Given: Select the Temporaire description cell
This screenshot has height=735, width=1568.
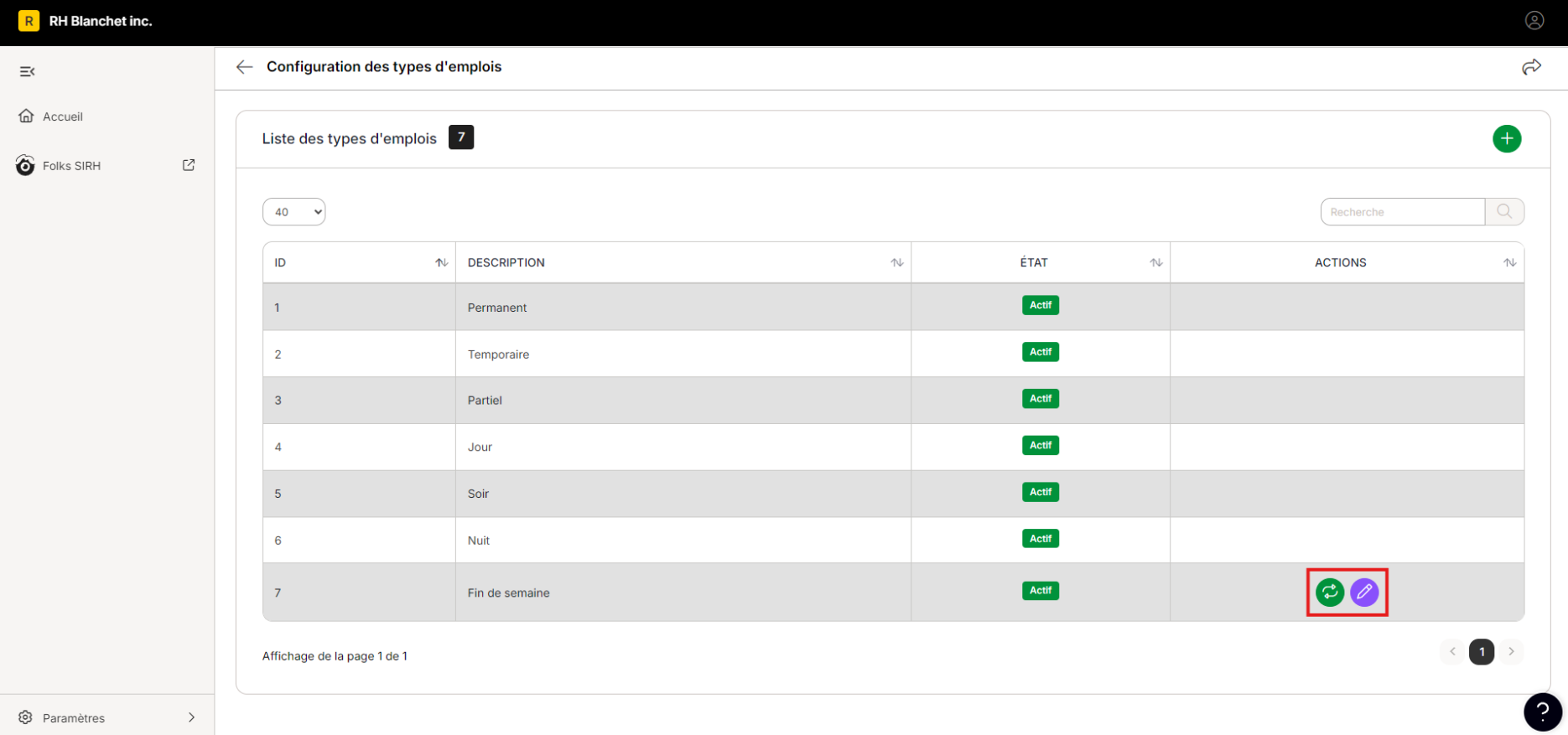Looking at the screenshot, I should coord(683,354).
